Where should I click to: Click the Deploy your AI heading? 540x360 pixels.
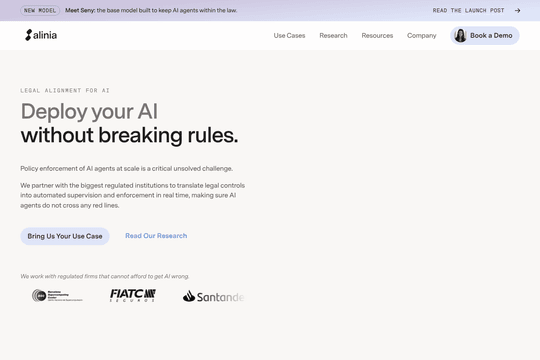pos(89,111)
